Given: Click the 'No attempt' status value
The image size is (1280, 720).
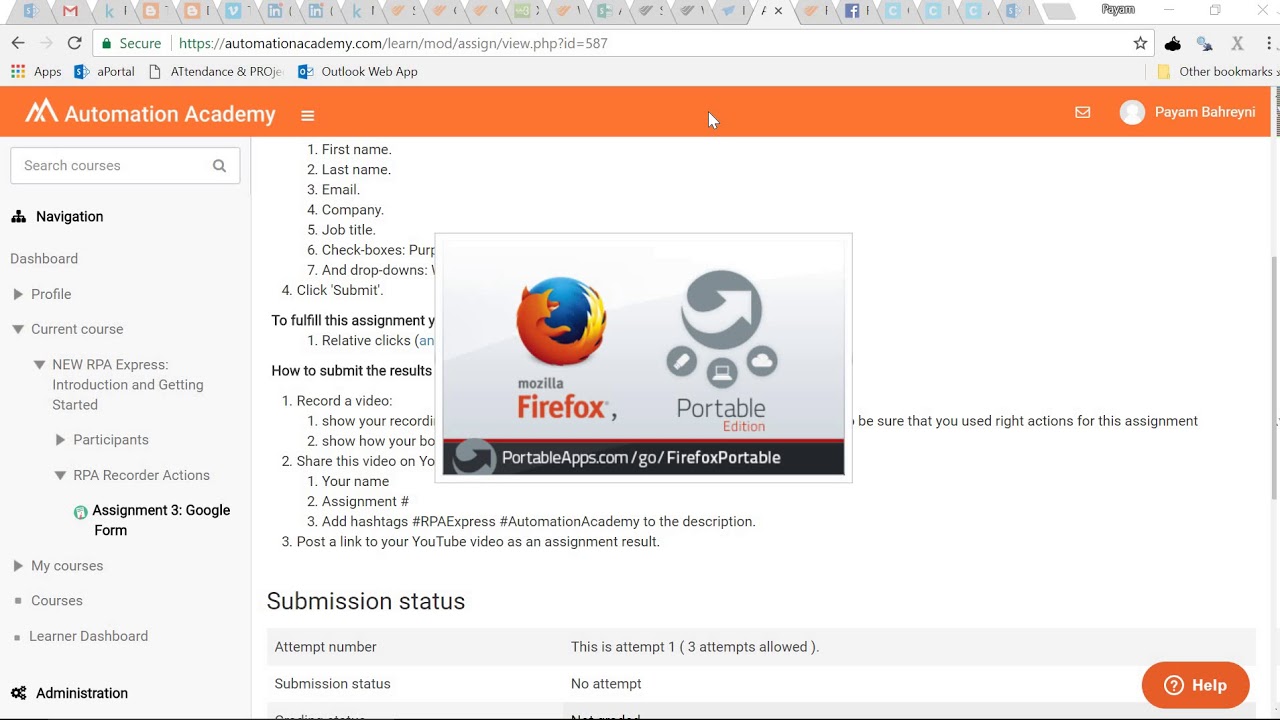Looking at the screenshot, I should click(x=606, y=684).
